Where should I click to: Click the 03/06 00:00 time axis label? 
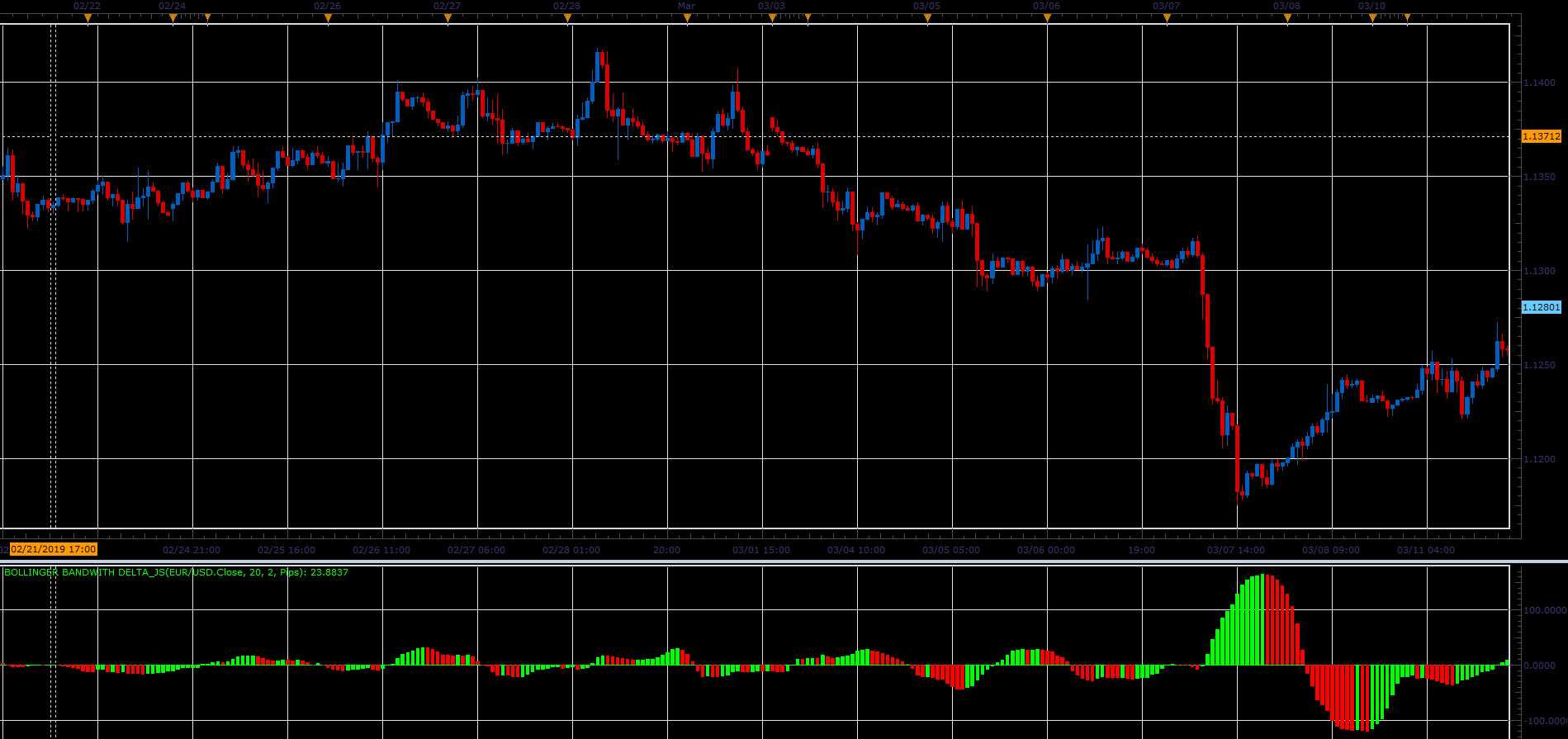pyautogui.click(x=1046, y=550)
